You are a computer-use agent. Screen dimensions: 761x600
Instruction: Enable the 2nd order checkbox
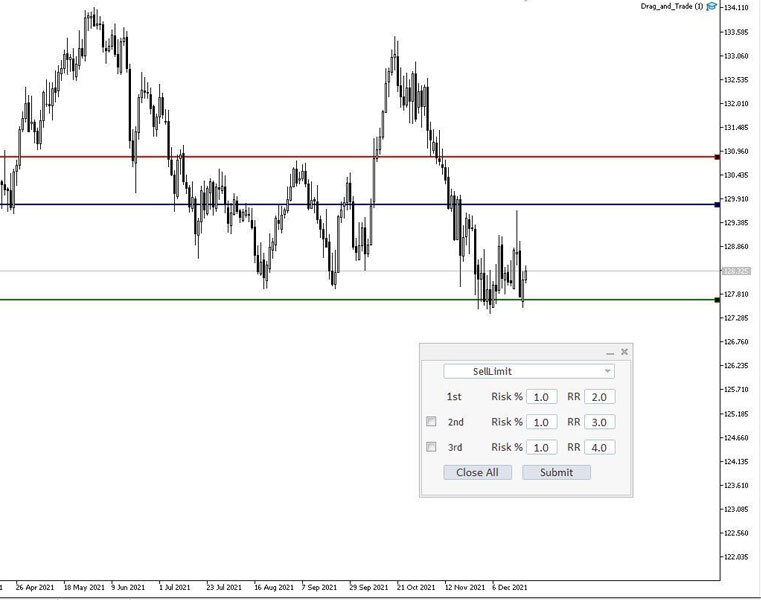[x=432, y=422]
